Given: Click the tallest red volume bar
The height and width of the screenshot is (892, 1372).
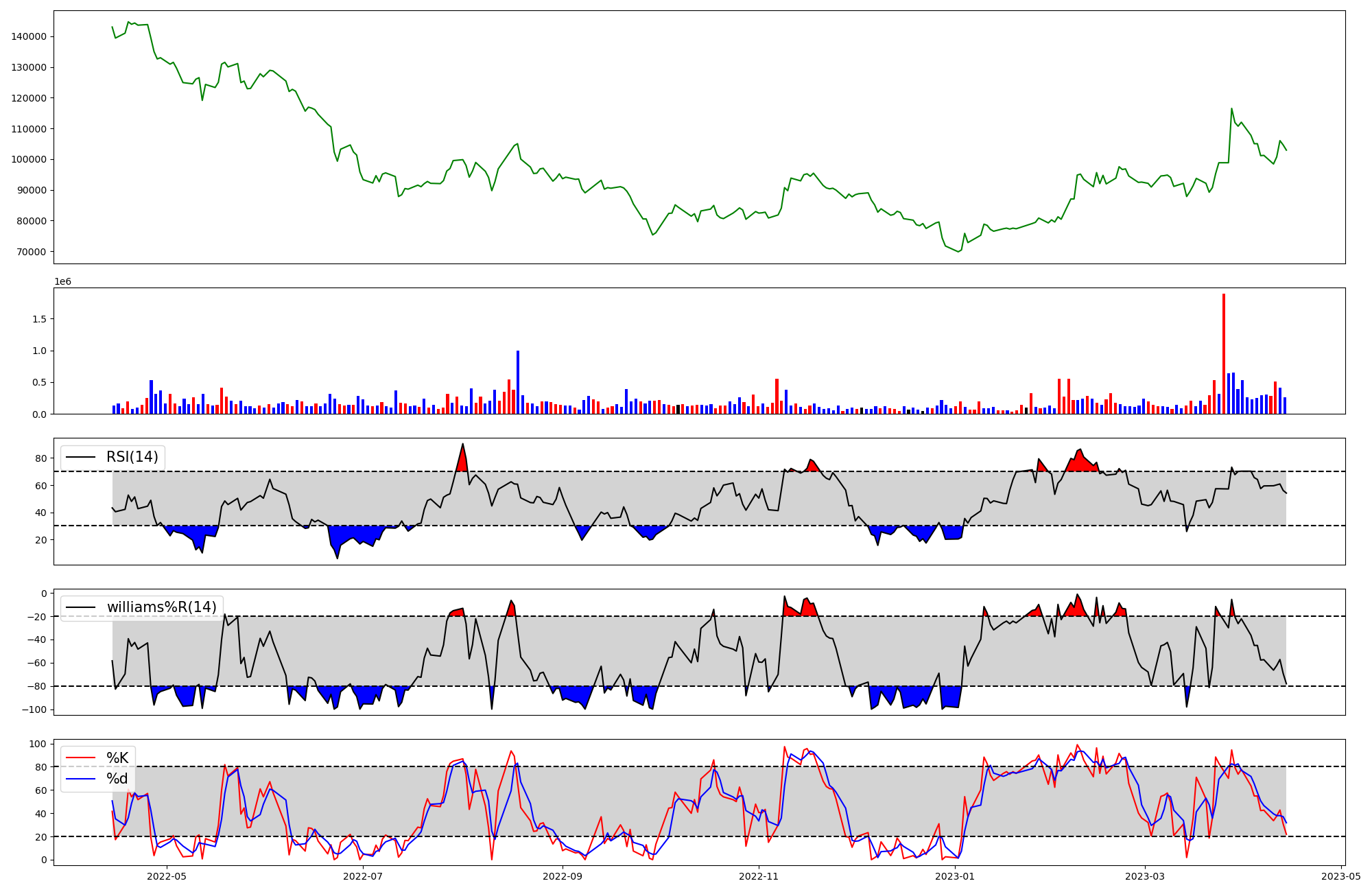Looking at the screenshot, I should (x=1223, y=353).
